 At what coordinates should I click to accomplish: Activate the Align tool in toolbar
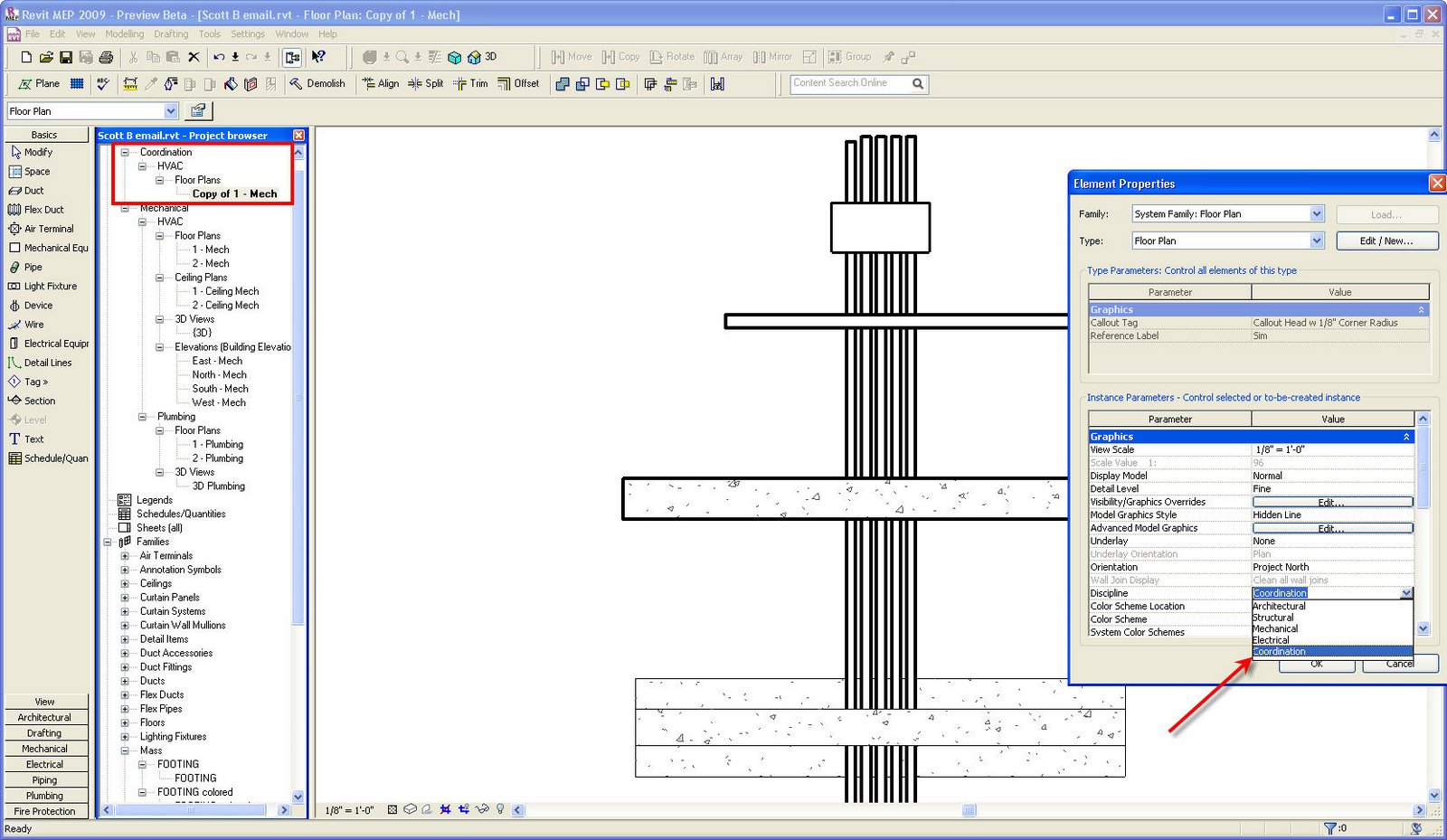pyautogui.click(x=381, y=83)
